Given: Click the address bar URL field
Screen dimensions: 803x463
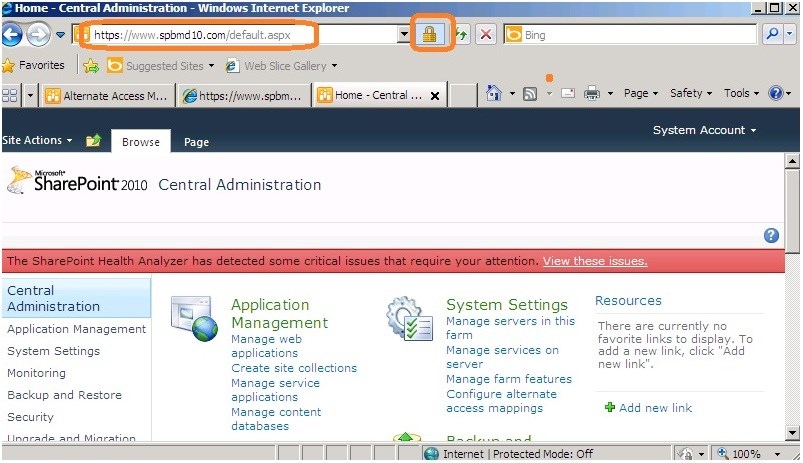Looking at the screenshot, I should tap(237, 35).
